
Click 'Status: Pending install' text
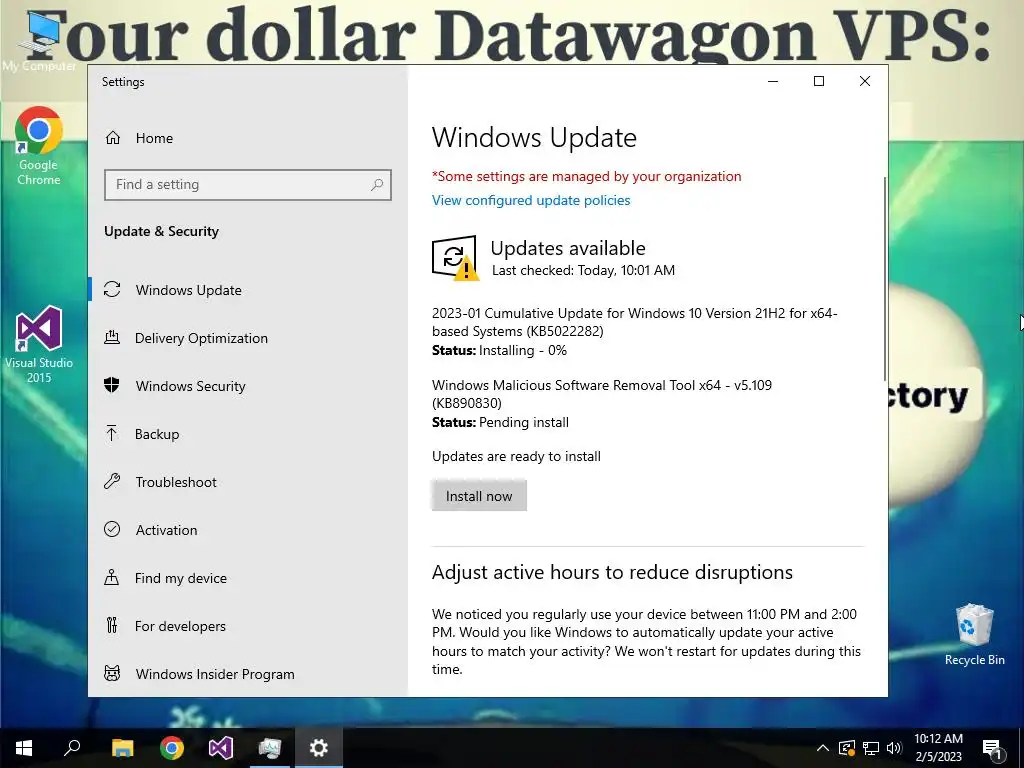pyautogui.click(x=500, y=423)
